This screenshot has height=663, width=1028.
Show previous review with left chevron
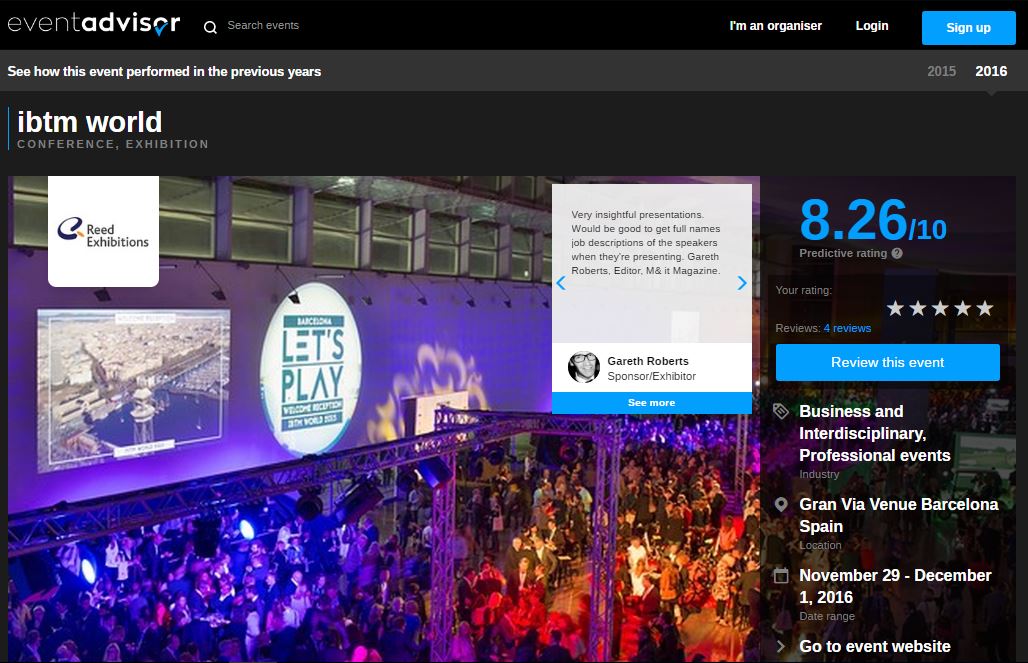[561, 283]
